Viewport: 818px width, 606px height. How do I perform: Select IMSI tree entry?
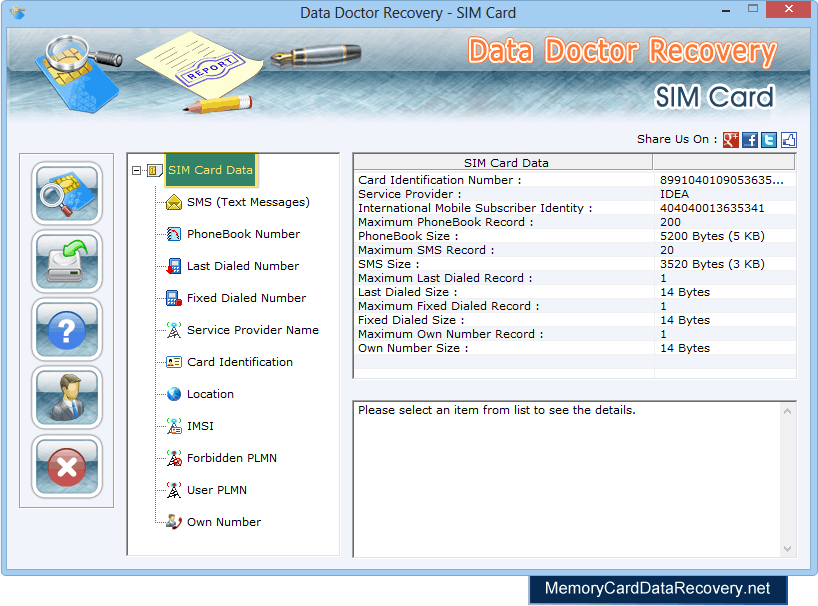[200, 426]
